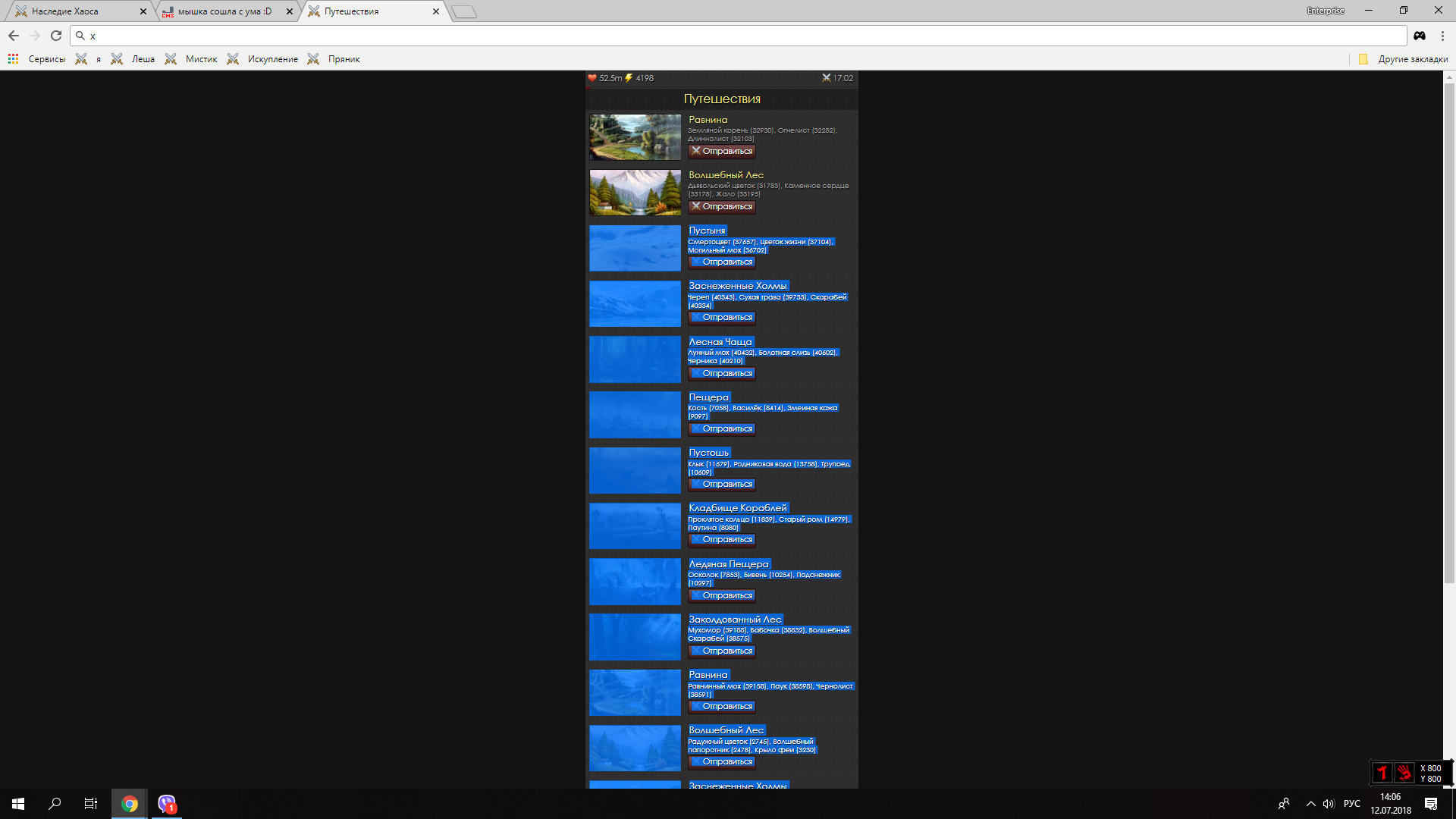Click the game controller extension icon
1456x819 pixels.
coord(1420,36)
